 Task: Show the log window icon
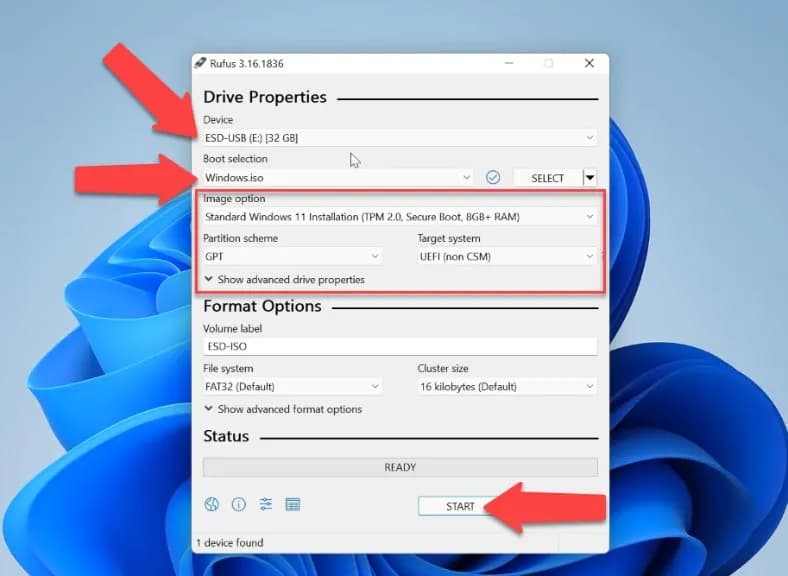[293, 505]
